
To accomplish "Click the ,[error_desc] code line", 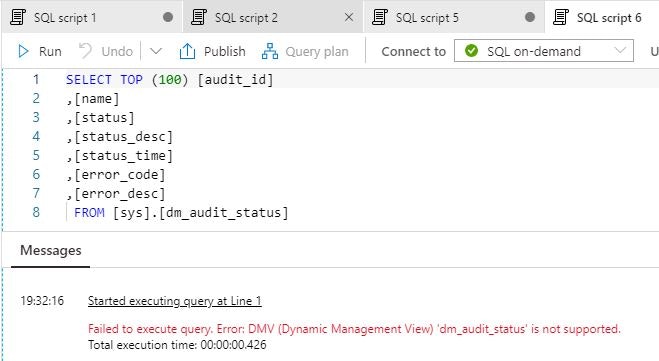I will click(x=116, y=193).
